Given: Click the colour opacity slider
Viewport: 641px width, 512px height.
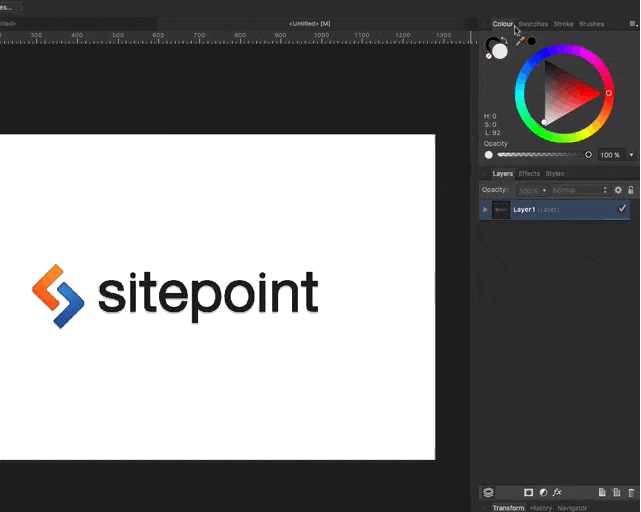Looking at the screenshot, I should [x=540, y=155].
